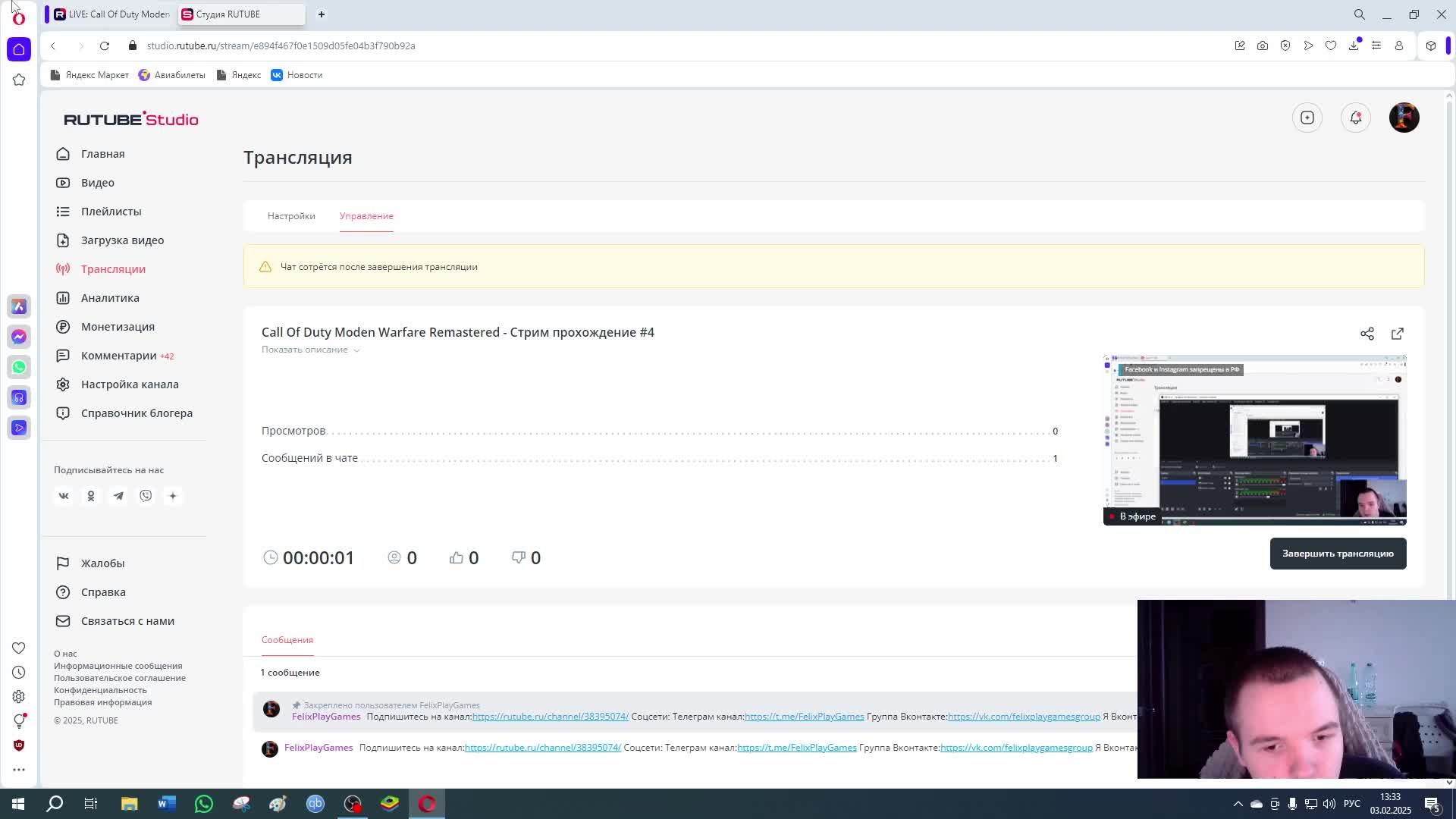Screen dimensions: 1456x819
Task: Open stream in new window icon
Action: [x=1398, y=334]
